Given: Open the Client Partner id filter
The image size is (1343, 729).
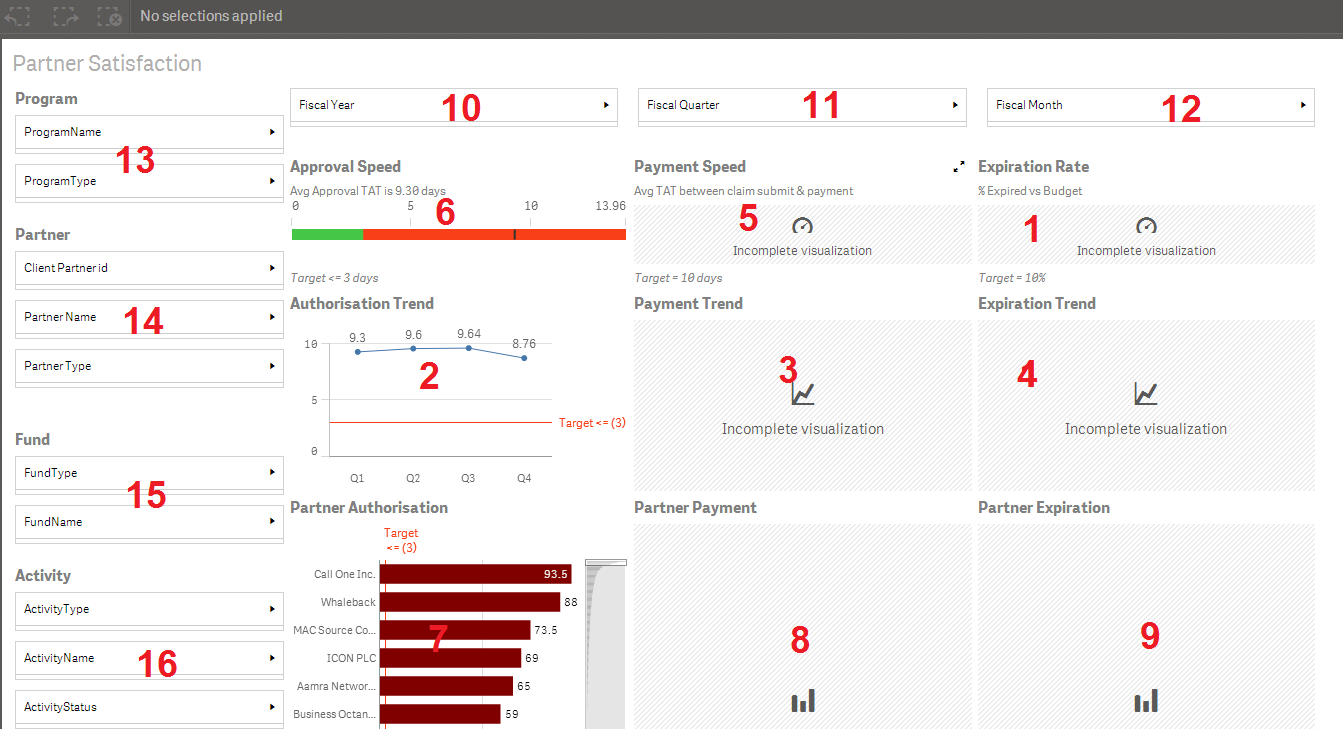Looking at the screenshot, I should tap(150, 268).
